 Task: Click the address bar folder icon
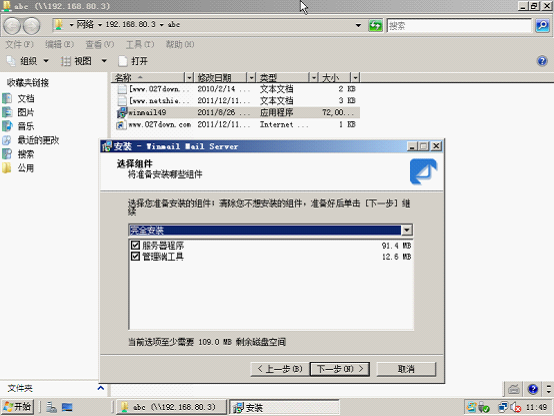(59, 24)
